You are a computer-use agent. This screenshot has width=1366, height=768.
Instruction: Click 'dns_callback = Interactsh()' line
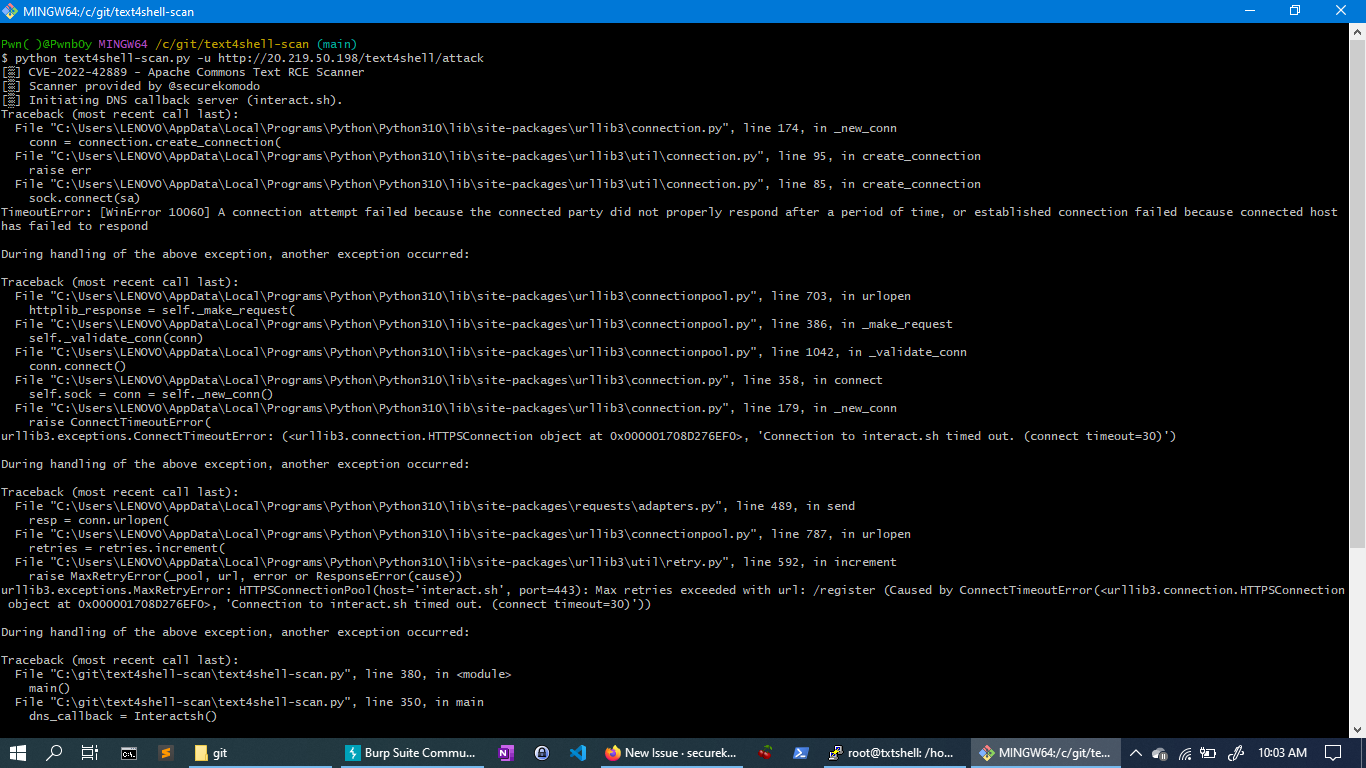coord(122,716)
